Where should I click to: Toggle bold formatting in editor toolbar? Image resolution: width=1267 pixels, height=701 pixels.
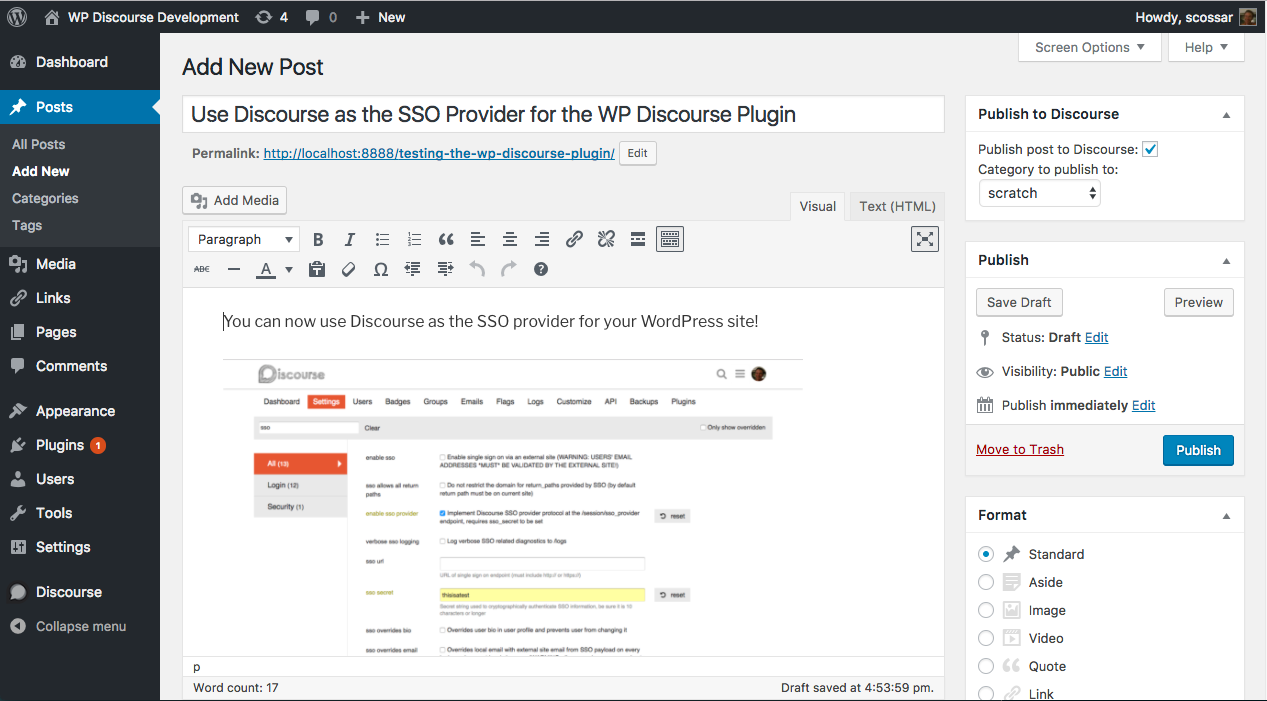[318, 239]
